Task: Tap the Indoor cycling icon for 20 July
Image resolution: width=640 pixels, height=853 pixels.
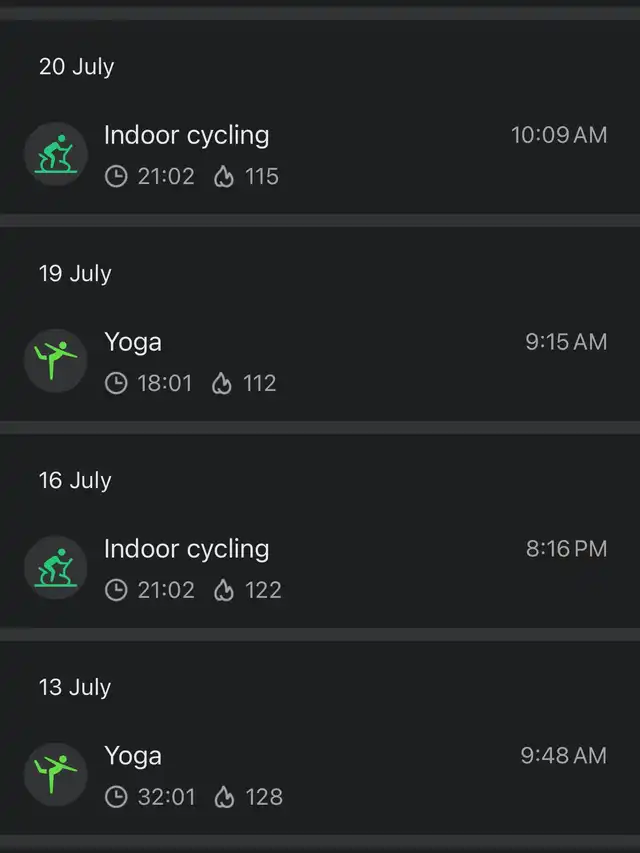Action: click(56, 154)
